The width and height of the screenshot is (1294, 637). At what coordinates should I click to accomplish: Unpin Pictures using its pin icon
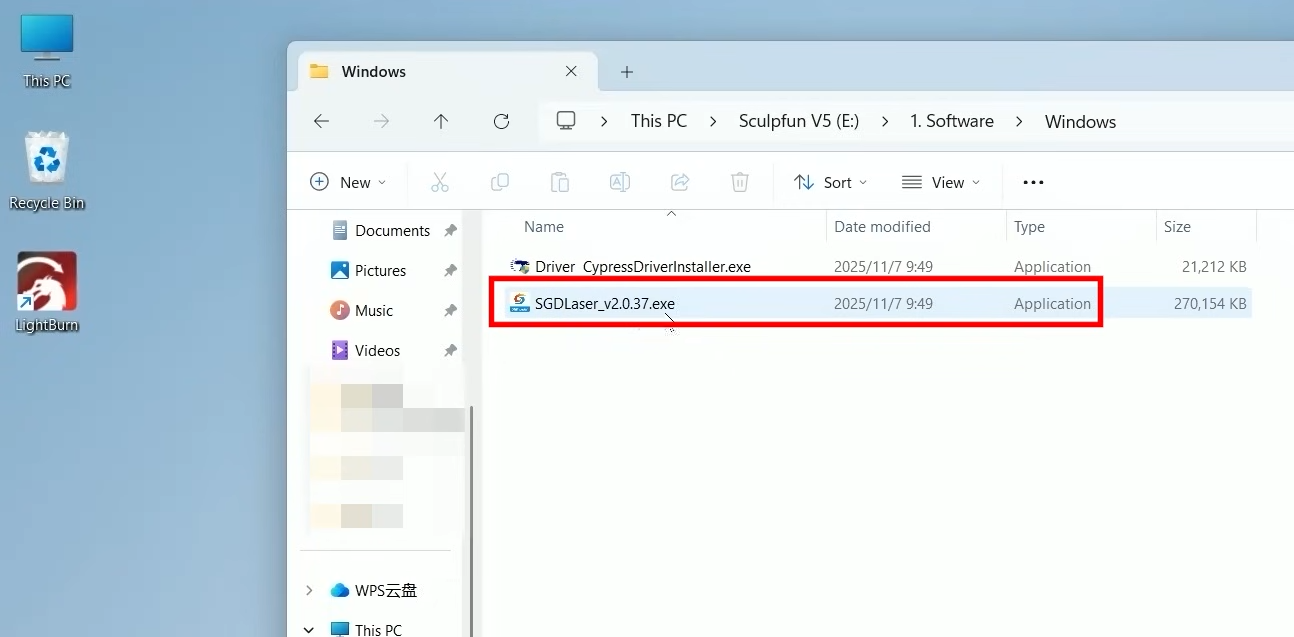[450, 270]
